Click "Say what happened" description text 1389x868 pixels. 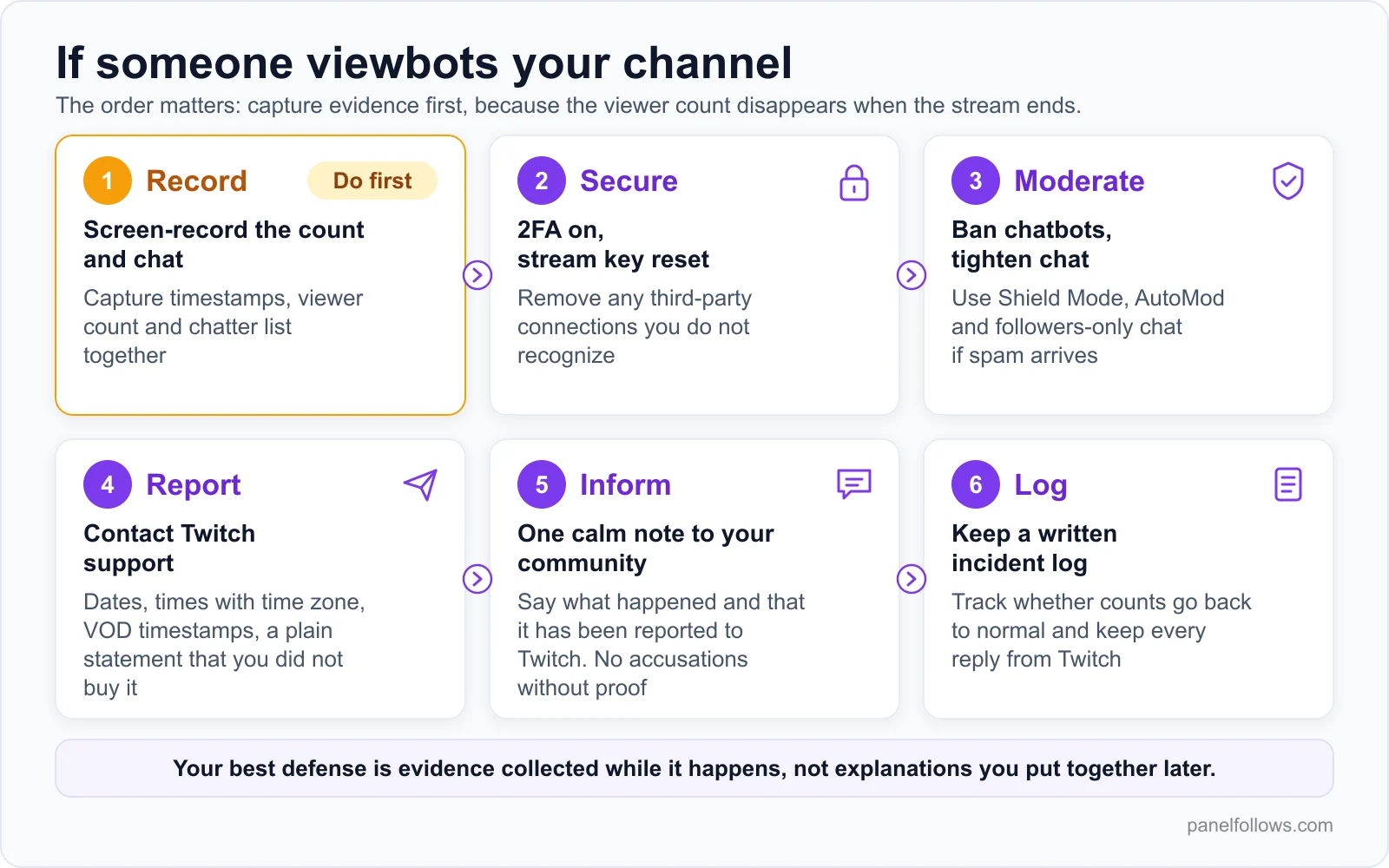(662, 645)
